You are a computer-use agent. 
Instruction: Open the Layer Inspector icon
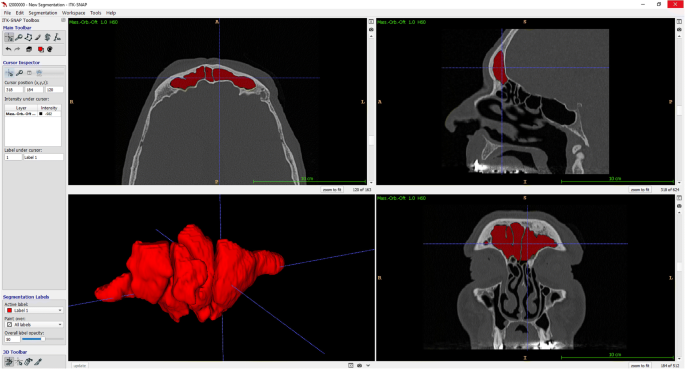click(29, 49)
